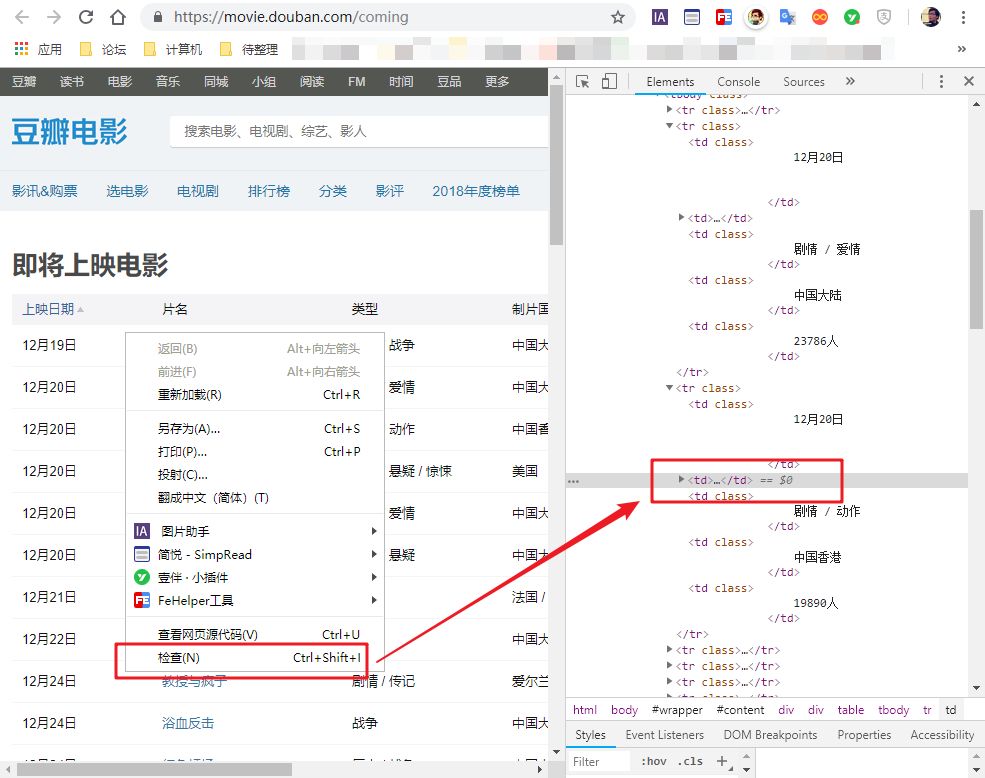
Task: Go to browser home page icon
Action: pos(118,17)
